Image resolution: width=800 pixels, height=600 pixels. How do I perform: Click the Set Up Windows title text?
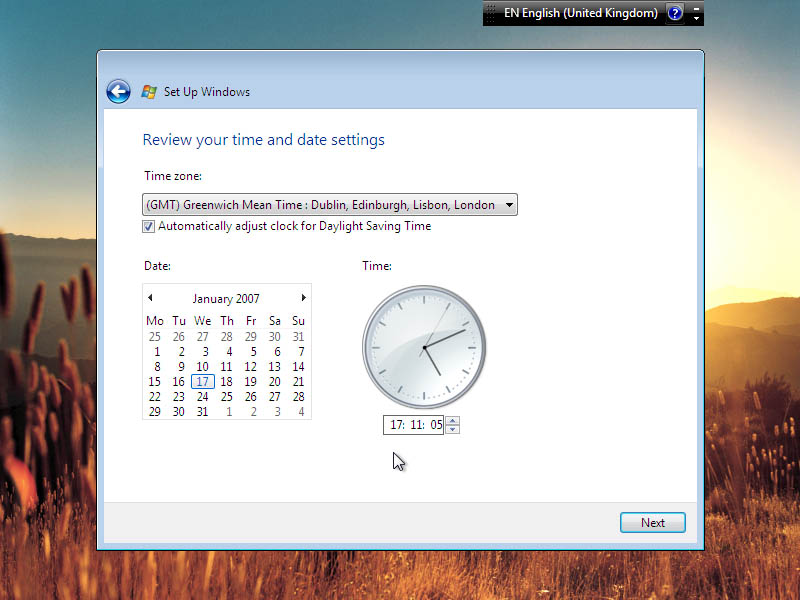(207, 92)
